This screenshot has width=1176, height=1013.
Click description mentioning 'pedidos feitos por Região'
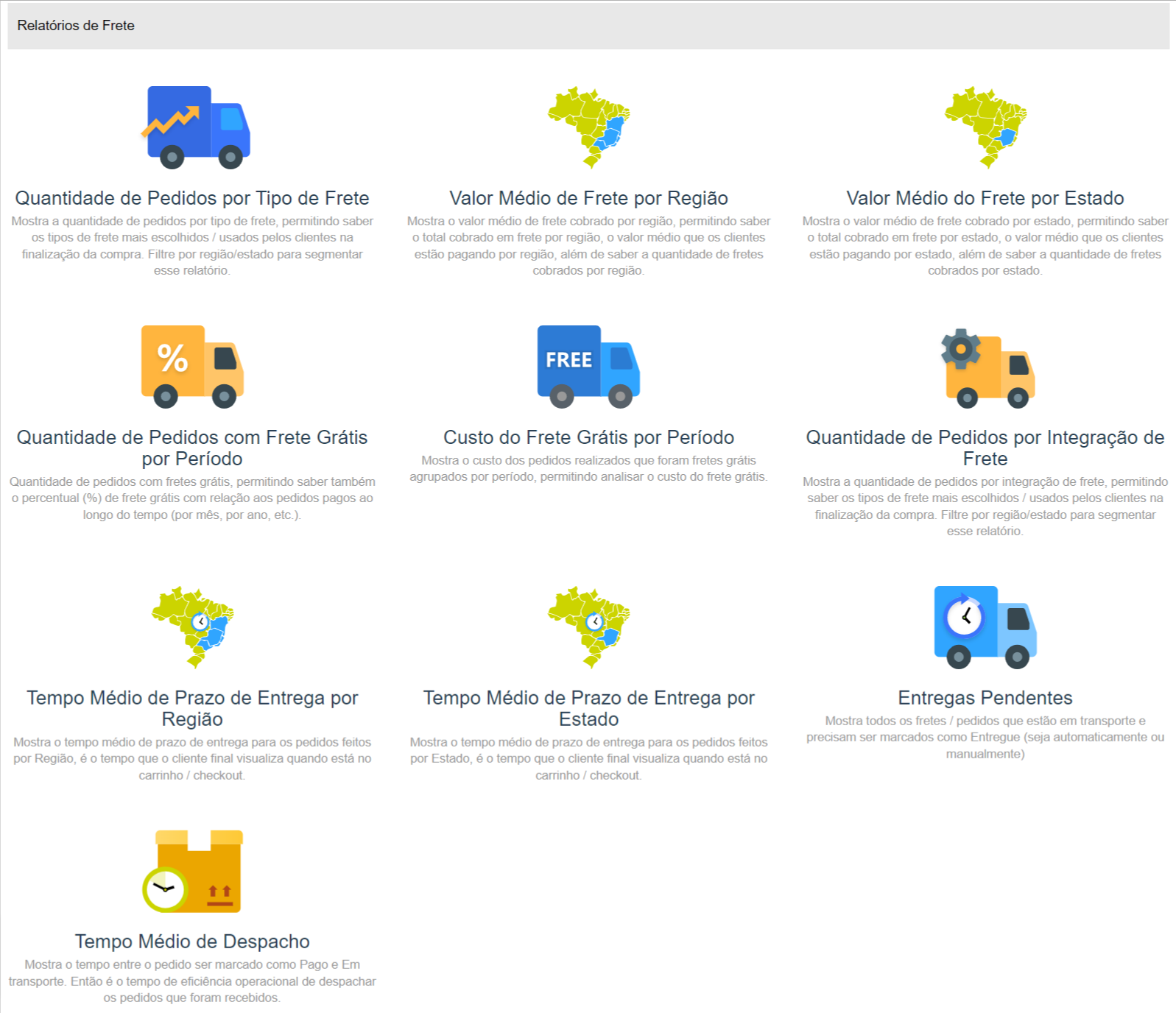tap(192, 759)
